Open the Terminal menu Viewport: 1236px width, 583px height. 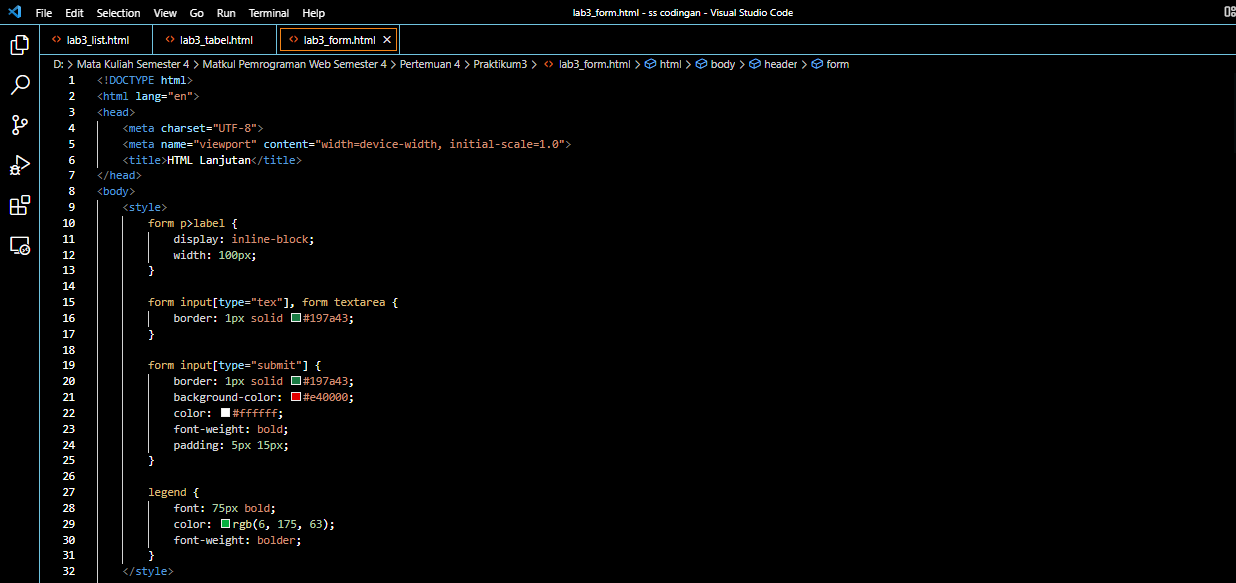tap(268, 12)
